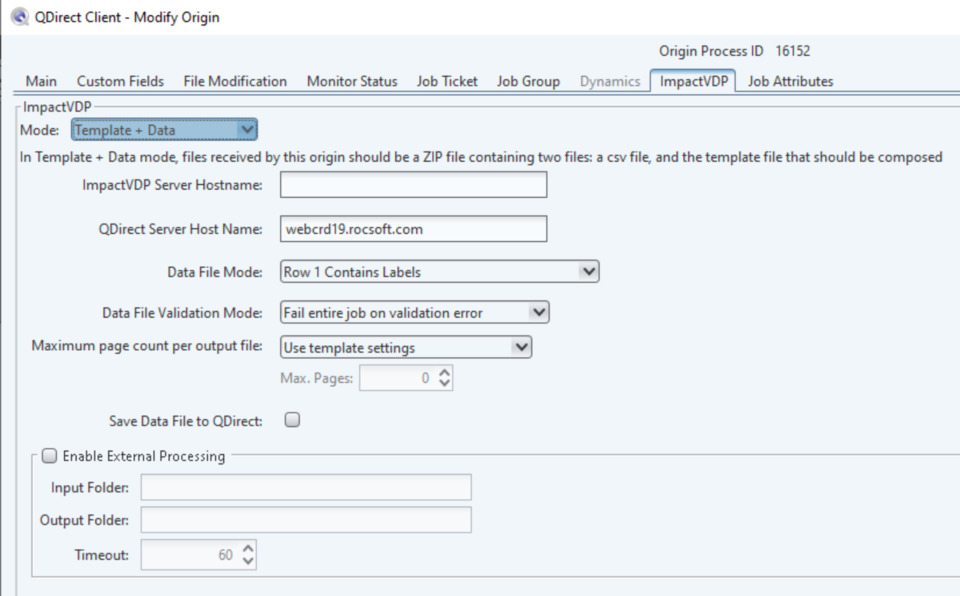
Task: Expand Maximum page count per output file dropdown
Action: [520, 347]
